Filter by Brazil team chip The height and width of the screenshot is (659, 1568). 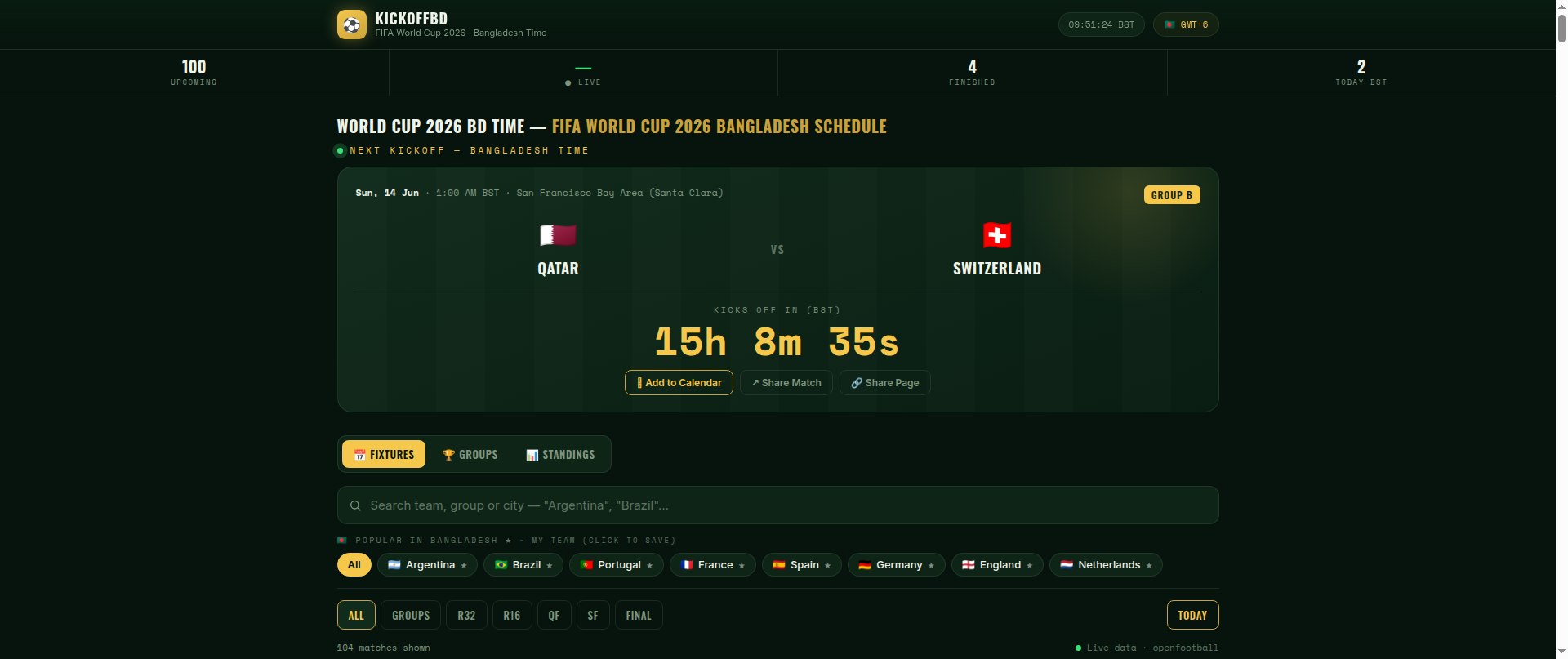(523, 565)
